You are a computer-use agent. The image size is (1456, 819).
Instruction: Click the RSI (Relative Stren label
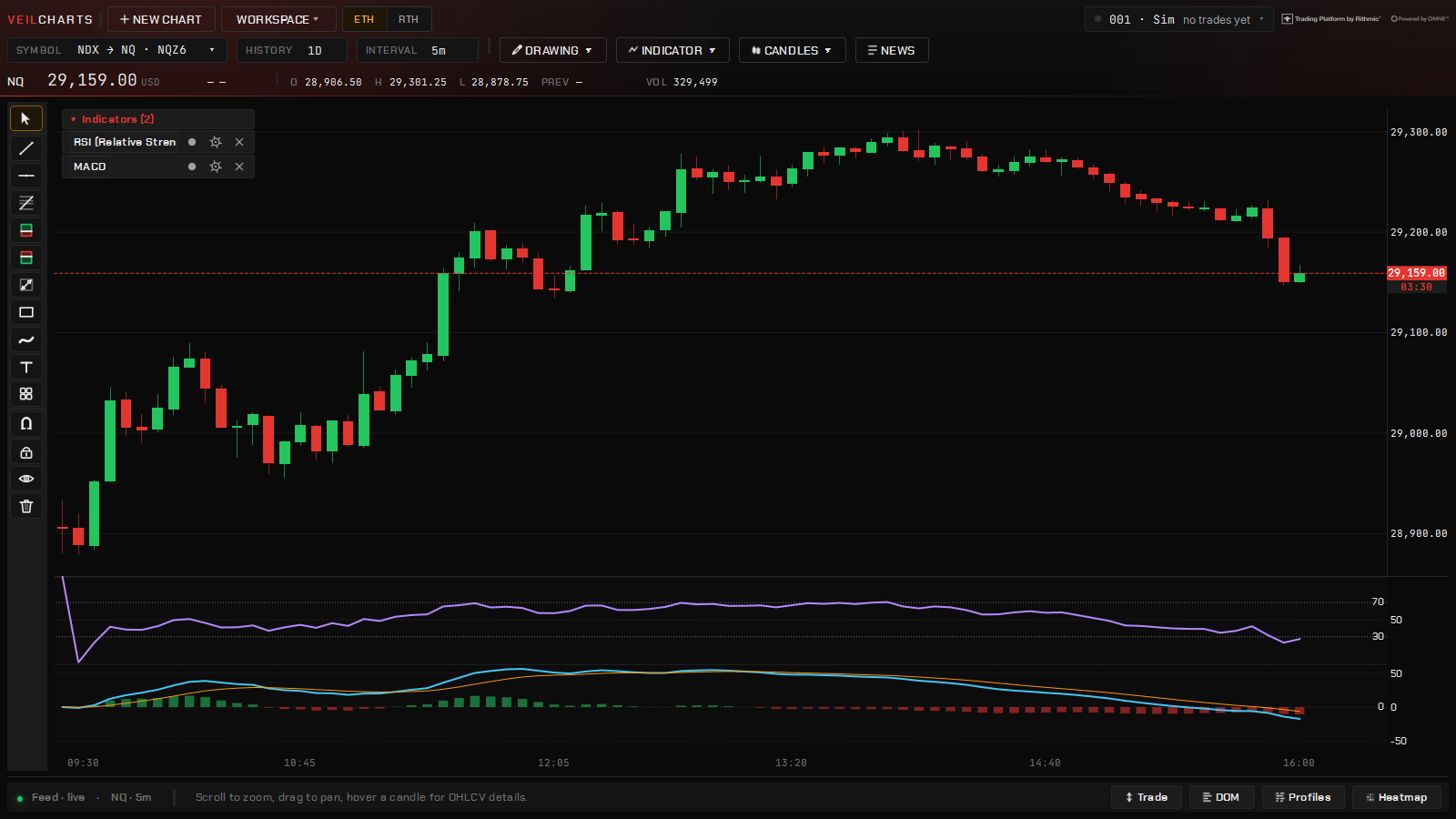coord(125,142)
